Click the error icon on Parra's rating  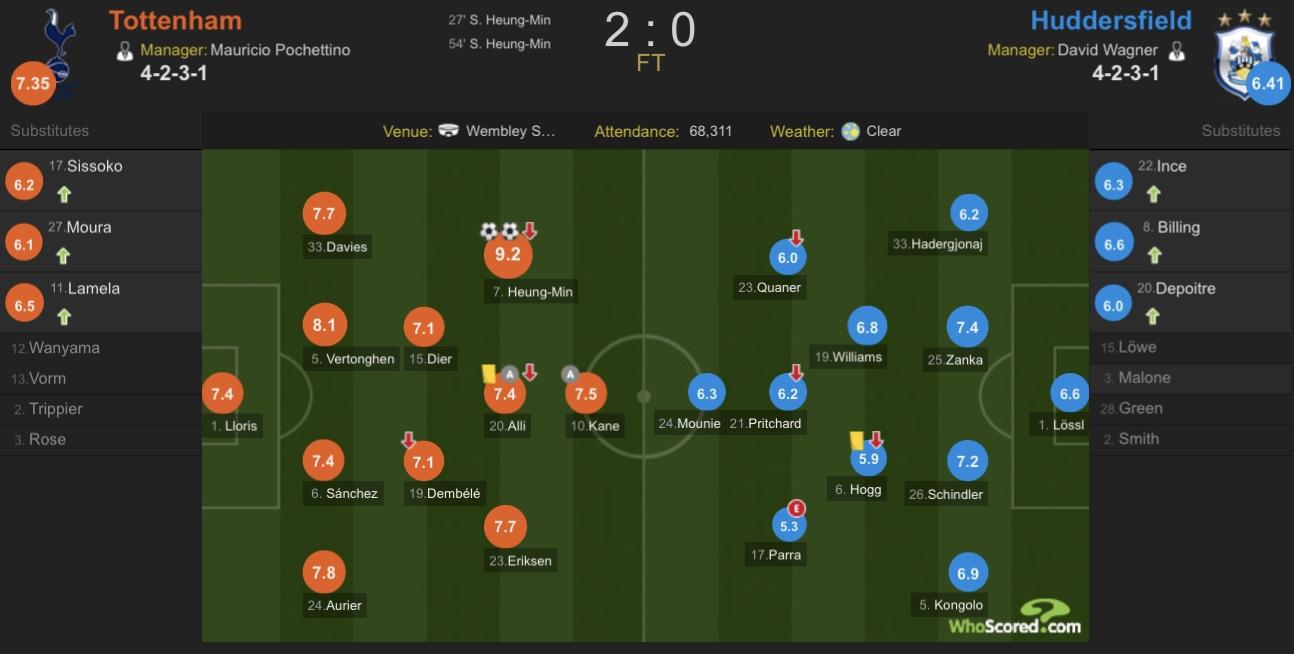(797, 508)
